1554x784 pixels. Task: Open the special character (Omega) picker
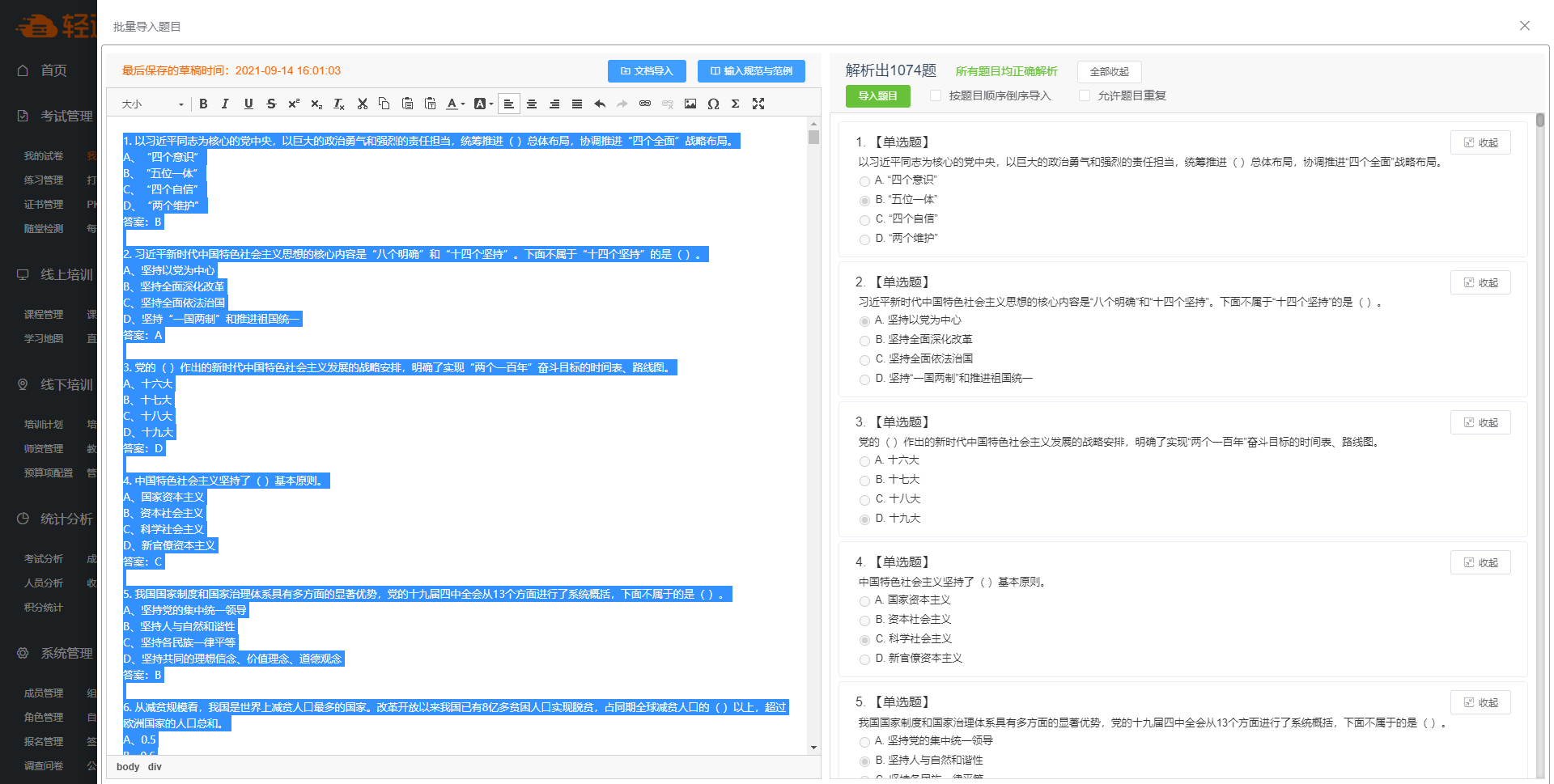[713, 104]
